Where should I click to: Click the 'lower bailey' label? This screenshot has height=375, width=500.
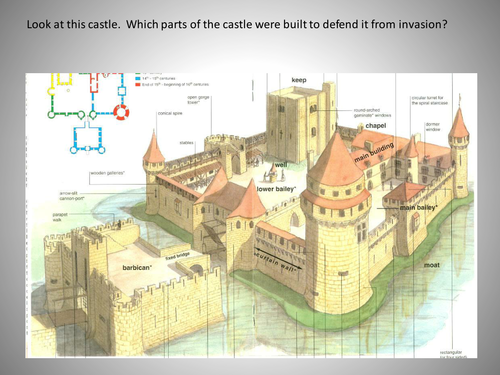click(276, 189)
